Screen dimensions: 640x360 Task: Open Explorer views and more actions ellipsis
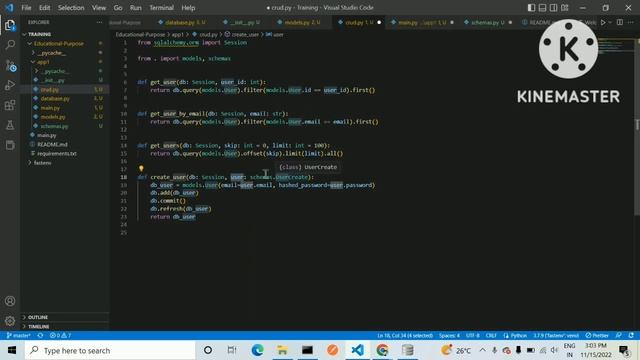click(x=99, y=22)
